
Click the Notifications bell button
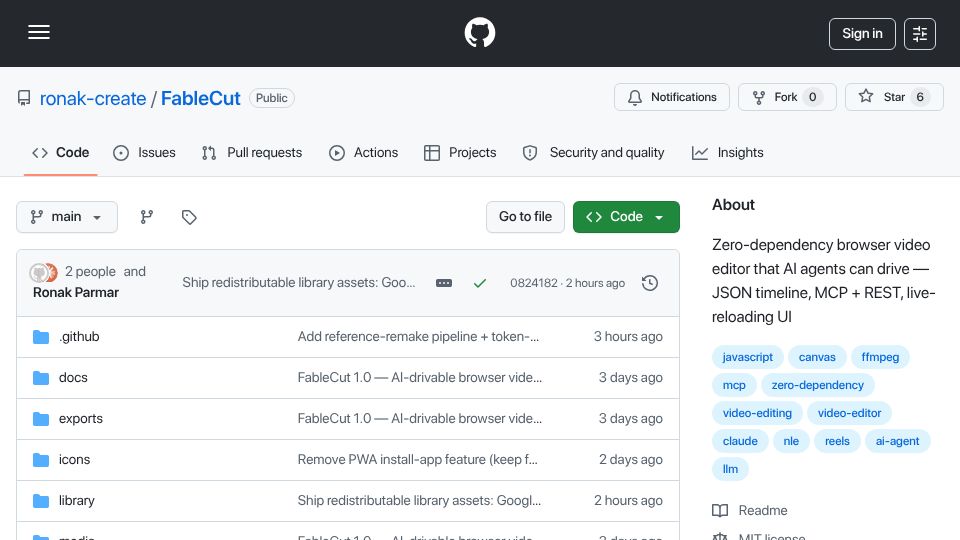click(x=672, y=97)
